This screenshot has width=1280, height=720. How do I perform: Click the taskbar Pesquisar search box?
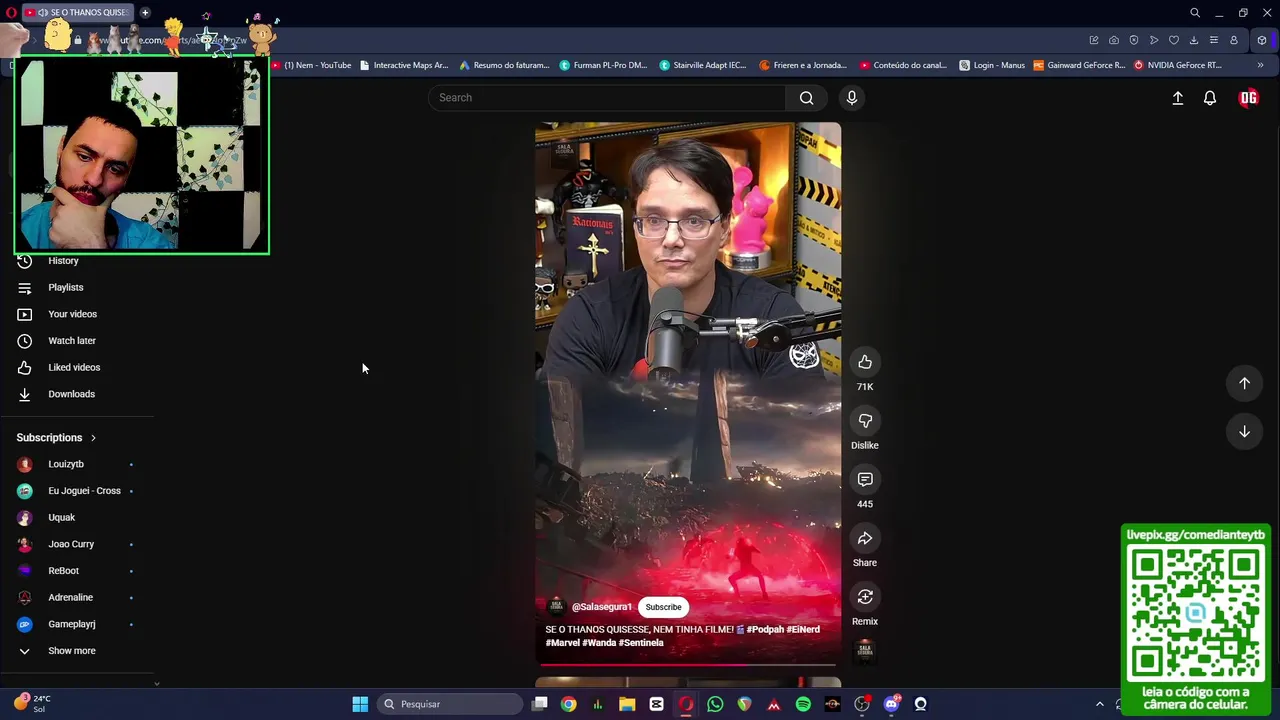(x=450, y=704)
